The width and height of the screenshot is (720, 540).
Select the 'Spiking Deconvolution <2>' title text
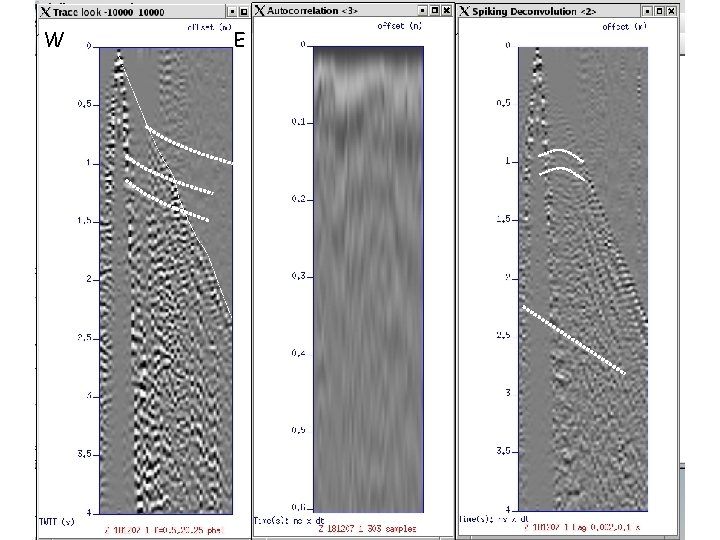click(x=534, y=11)
